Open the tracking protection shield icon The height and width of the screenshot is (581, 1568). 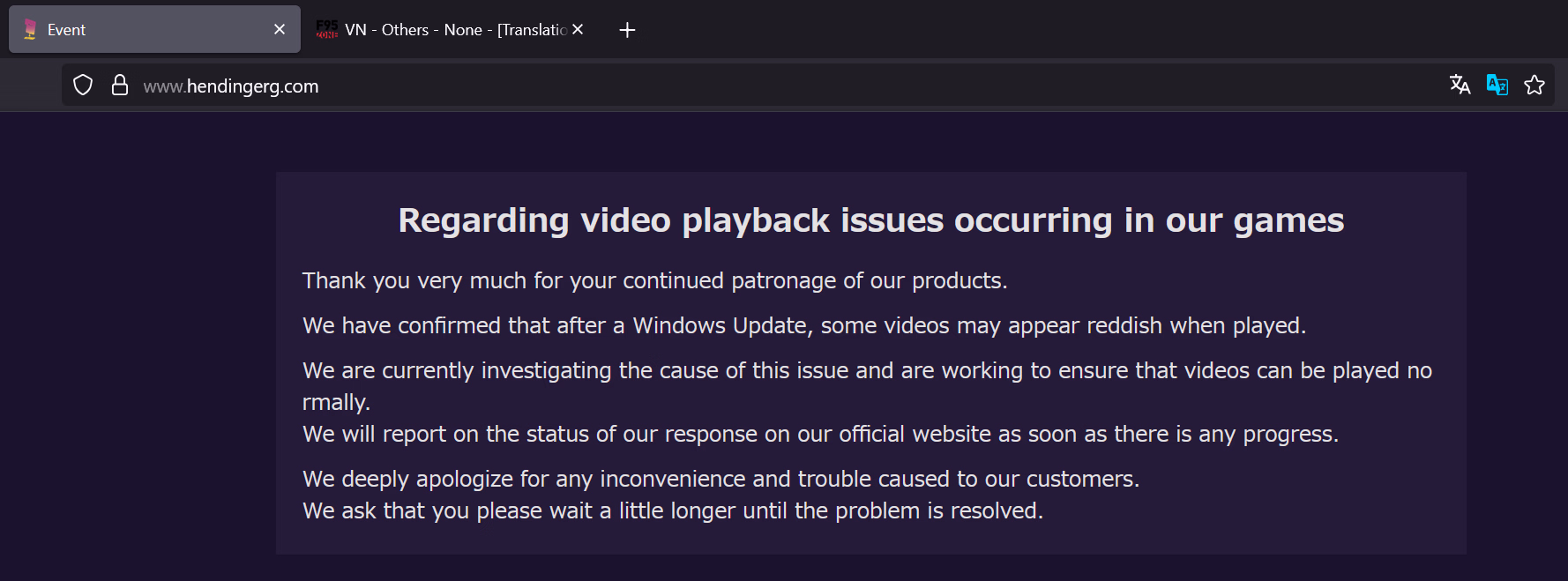[x=83, y=86]
